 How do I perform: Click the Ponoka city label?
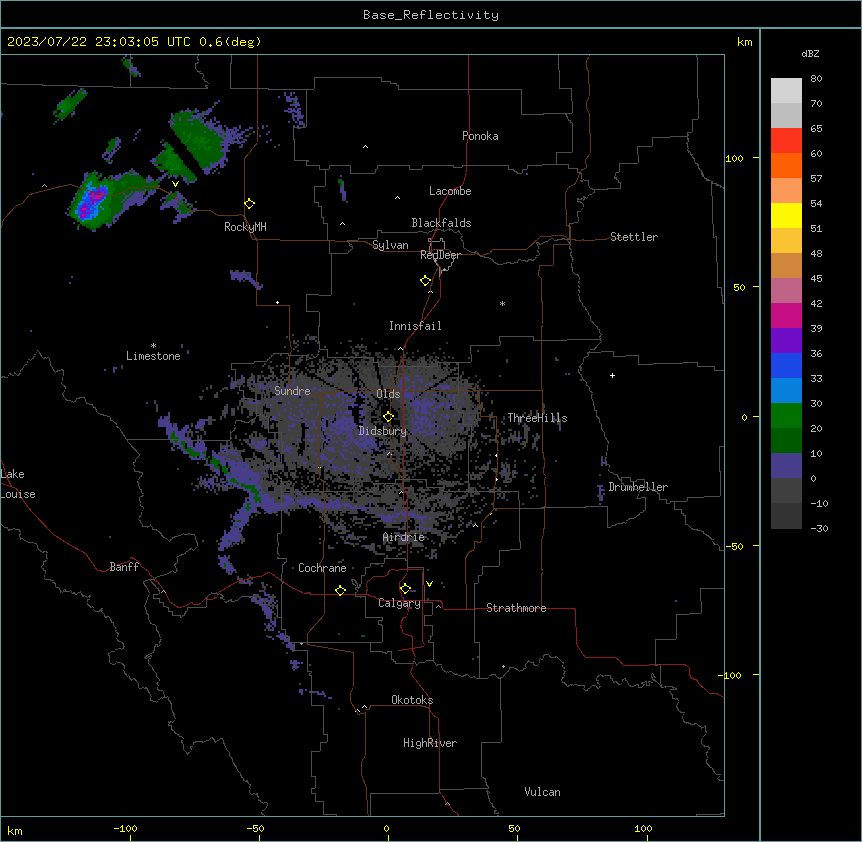[x=480, y=136]
